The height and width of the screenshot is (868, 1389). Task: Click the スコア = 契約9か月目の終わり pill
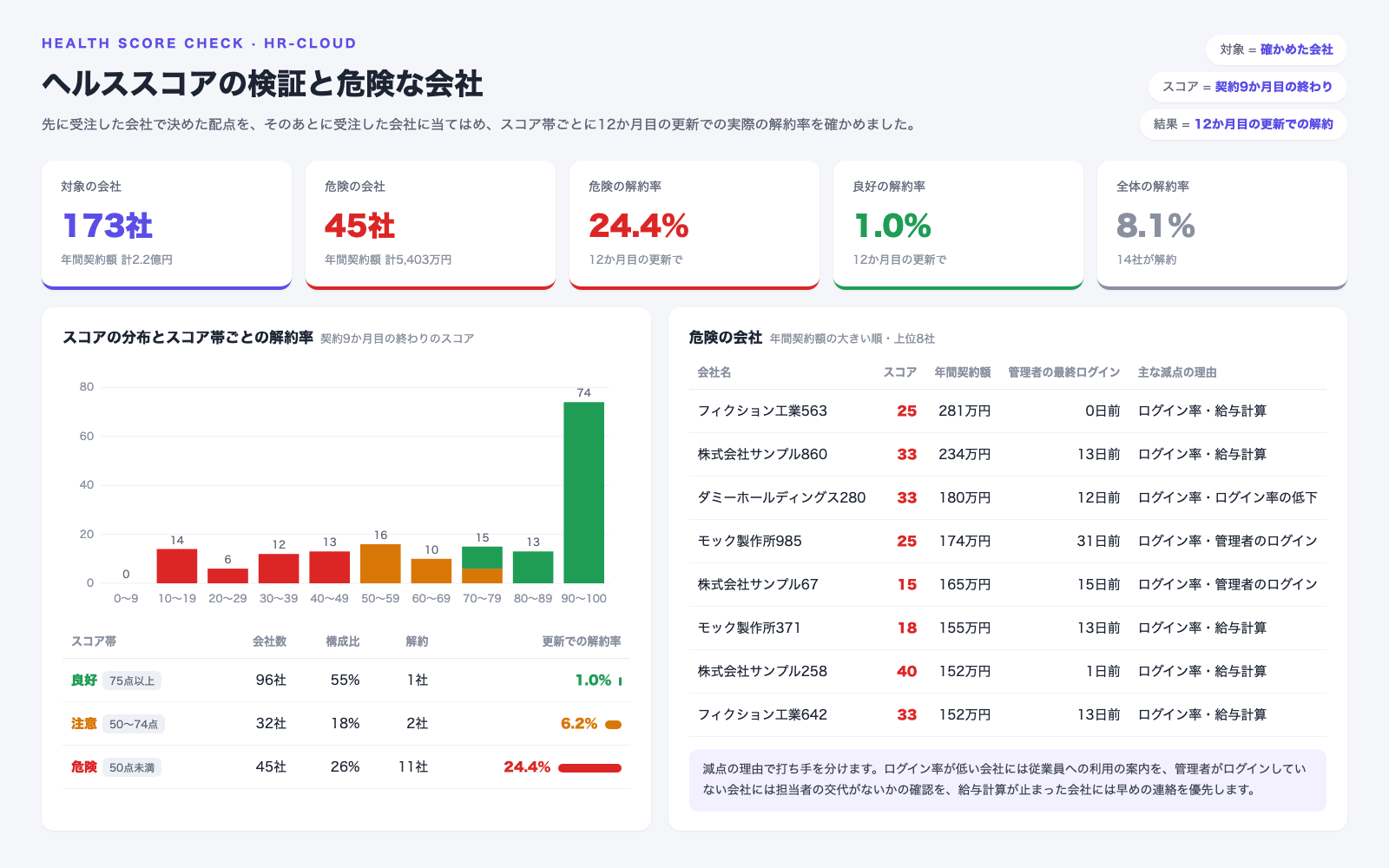[1247, 87]
